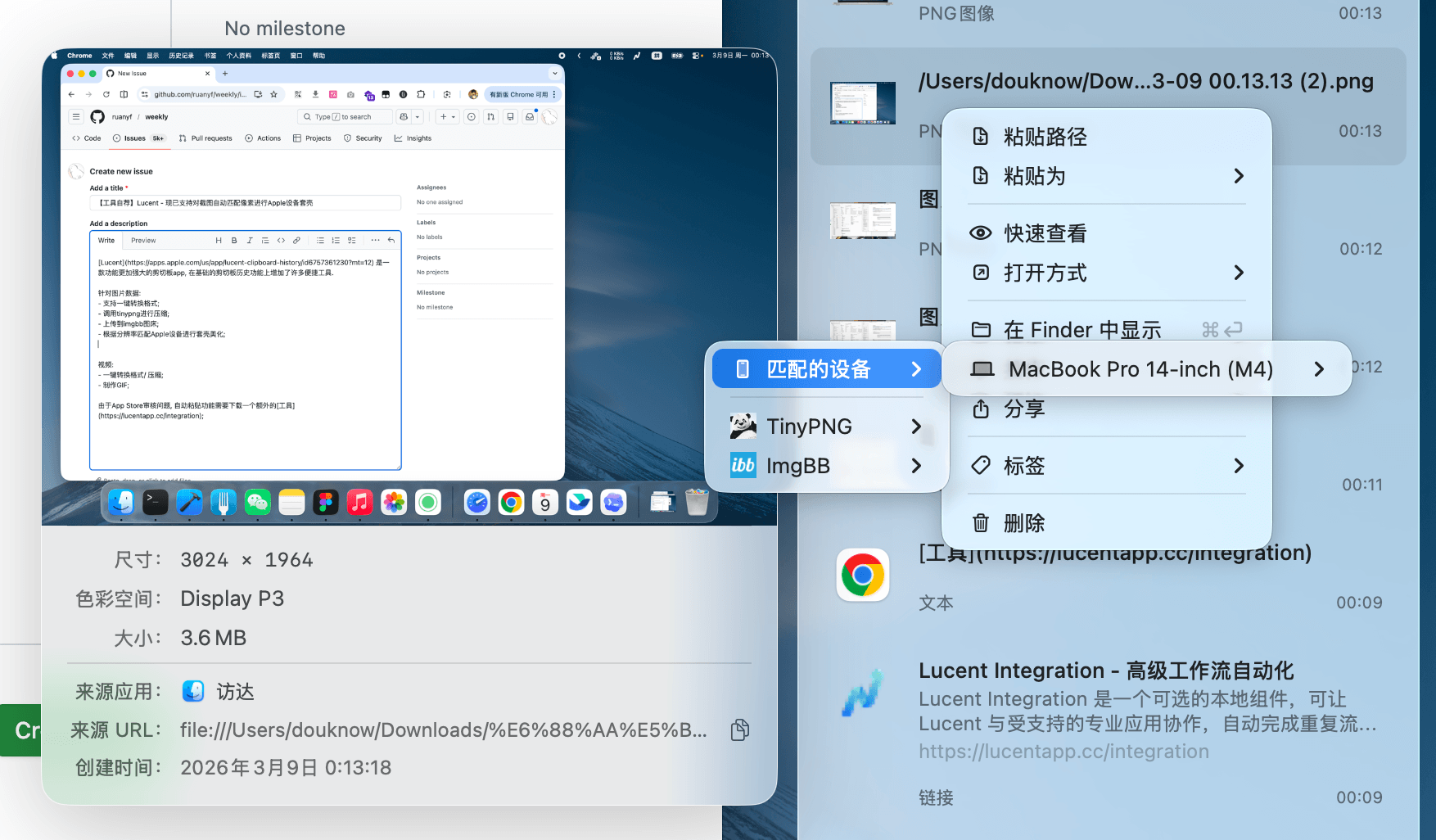
Task: Click the TinyPNG panda icon
Action: [743, 427]
